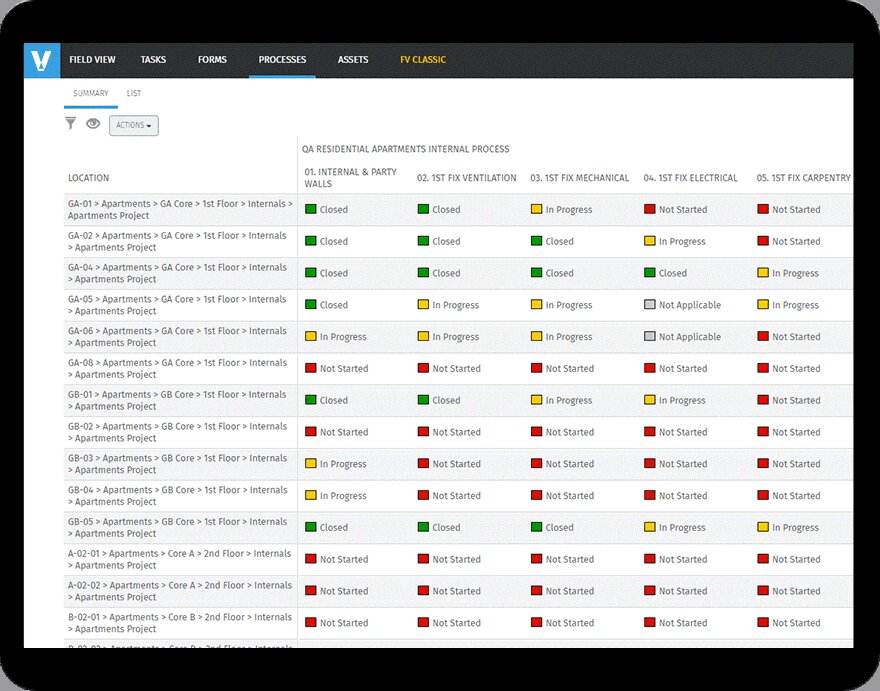The image size is (880, 691).
Task: Select the GA-08 Apartments location row
Action: point(180,369)
